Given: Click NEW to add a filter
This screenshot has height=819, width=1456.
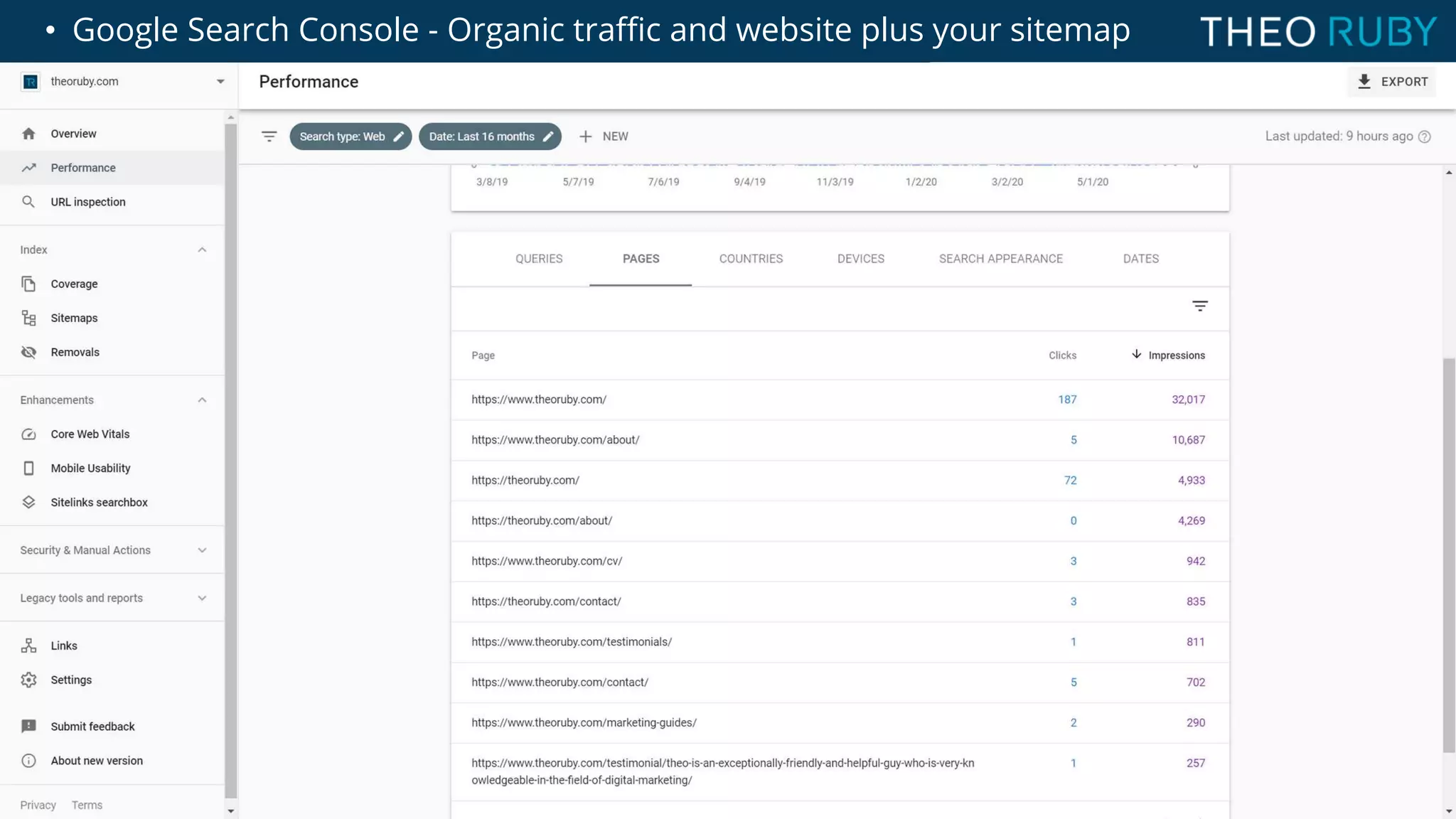Looking at the screenshot, I should click(x=604, y=136).
